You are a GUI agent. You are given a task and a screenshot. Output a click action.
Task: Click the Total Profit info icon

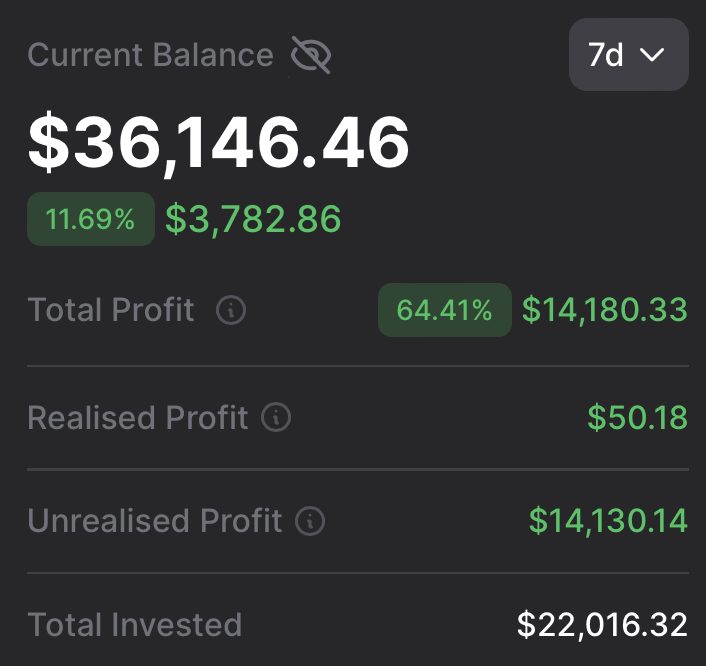pyautogui.click(x=231, y=311)
